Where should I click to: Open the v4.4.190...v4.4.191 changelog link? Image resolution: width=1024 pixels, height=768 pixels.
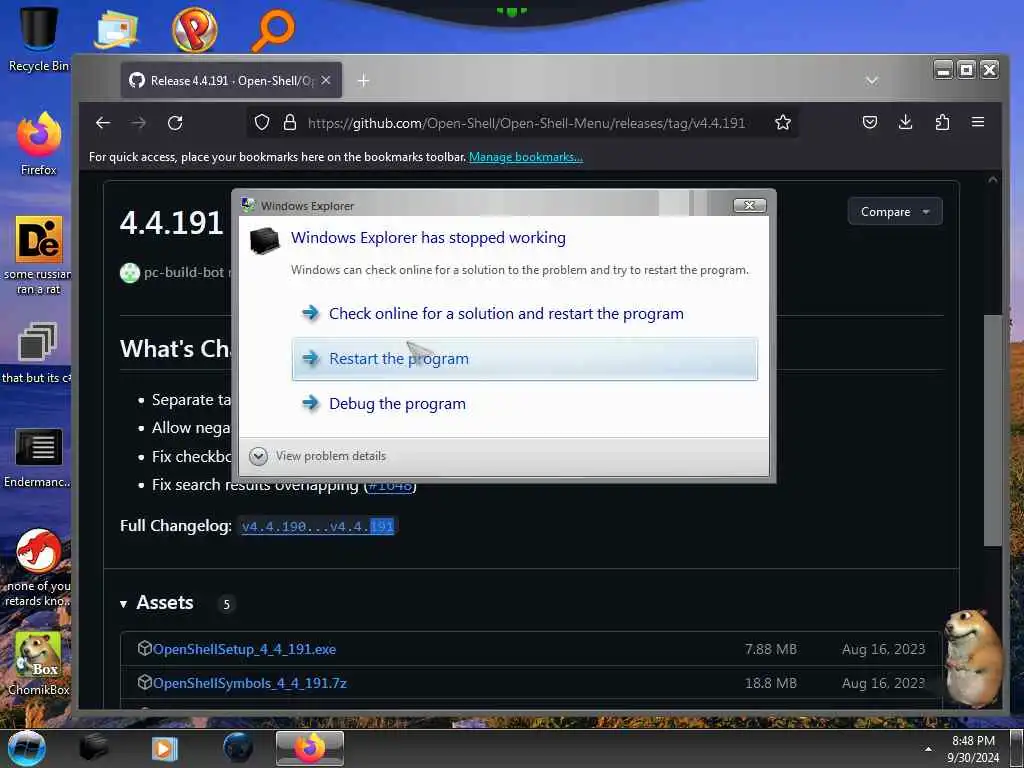[317, 526]
